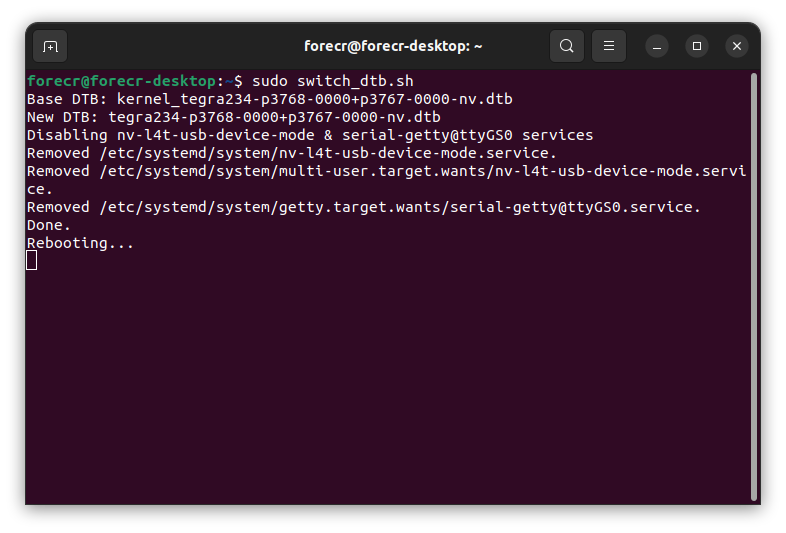The height and width of the screenshot is (533, 786).
Task: Click the wrapped "ce." text line
Action: pos(40,190)
